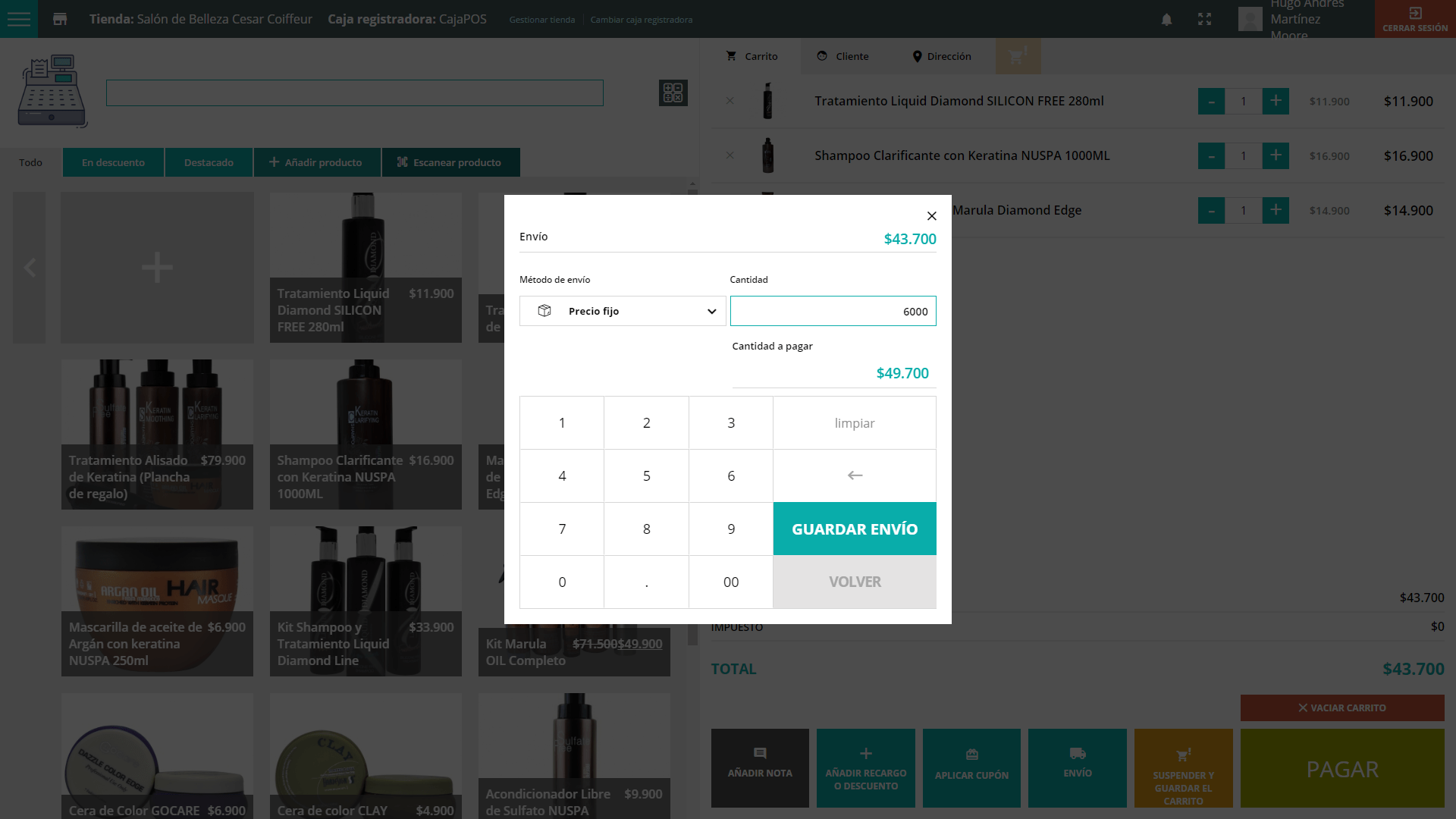Click the add new item plus tile

(157, 268)
